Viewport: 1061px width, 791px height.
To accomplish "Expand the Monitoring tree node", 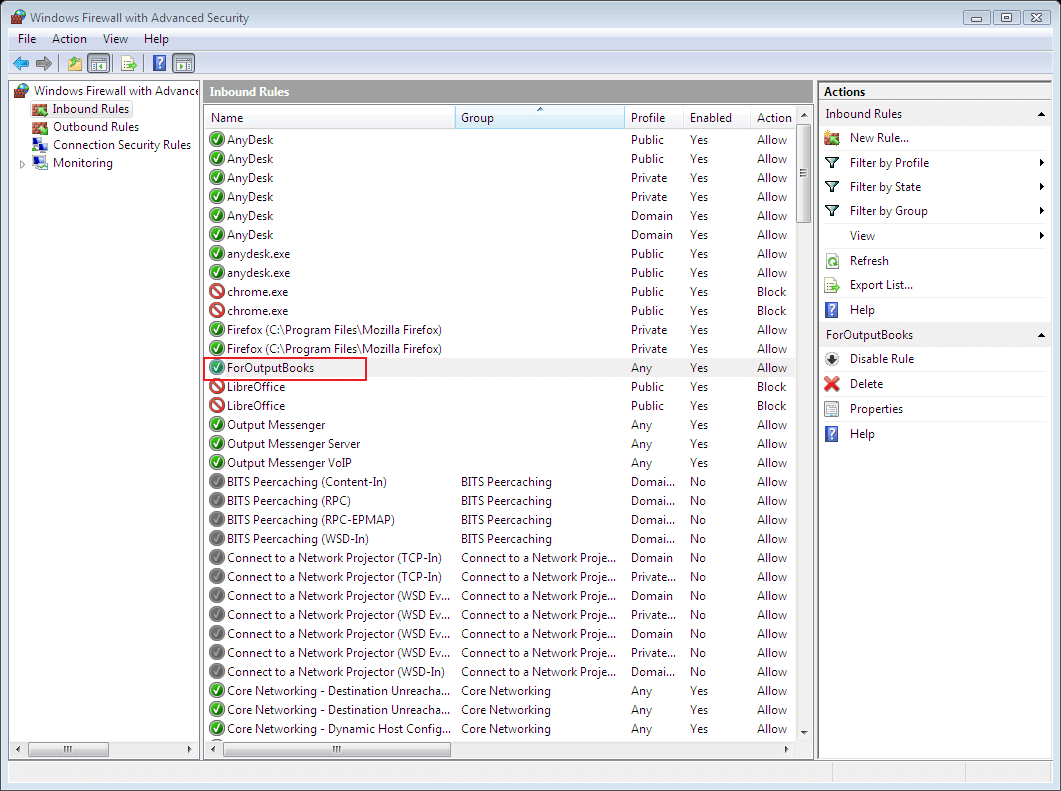I will [22, 164].
